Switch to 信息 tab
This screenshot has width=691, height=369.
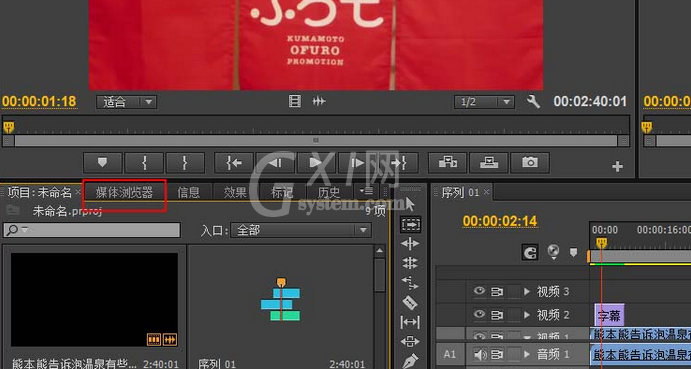point(189,192)
